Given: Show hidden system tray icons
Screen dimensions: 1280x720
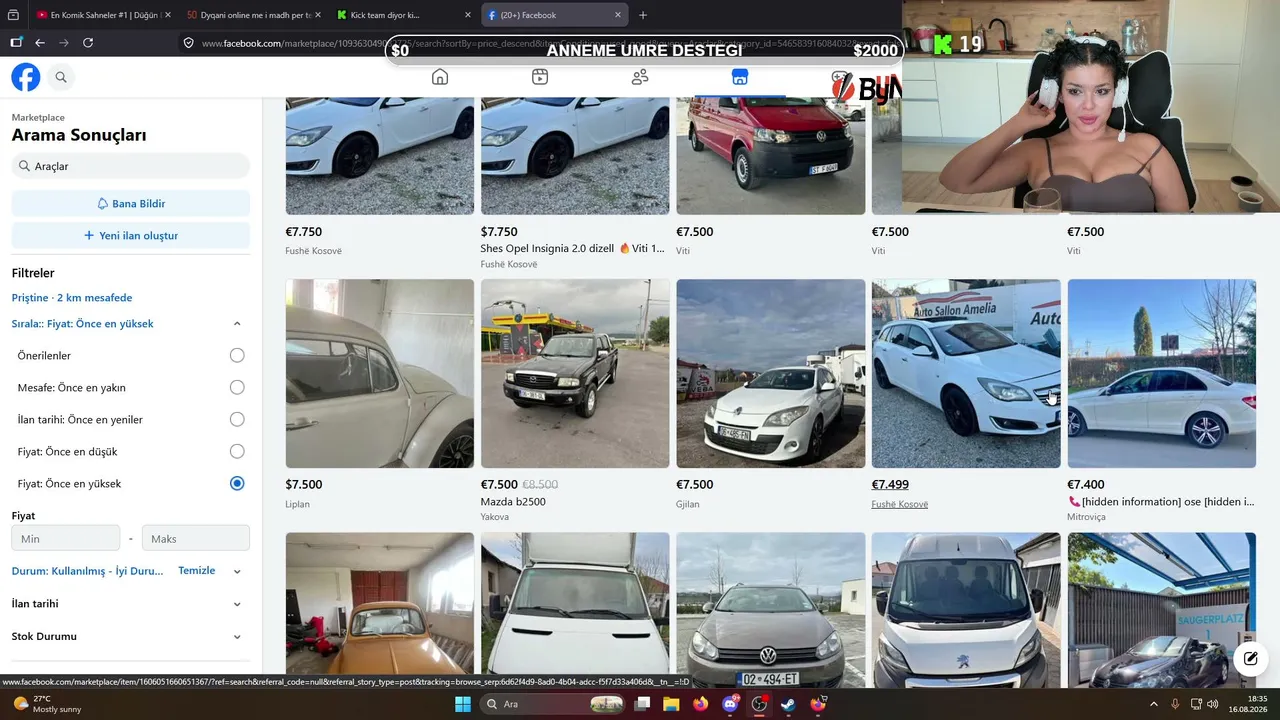Looking at the screenshot, I should pyautogui.click(x=1154, y=704).
